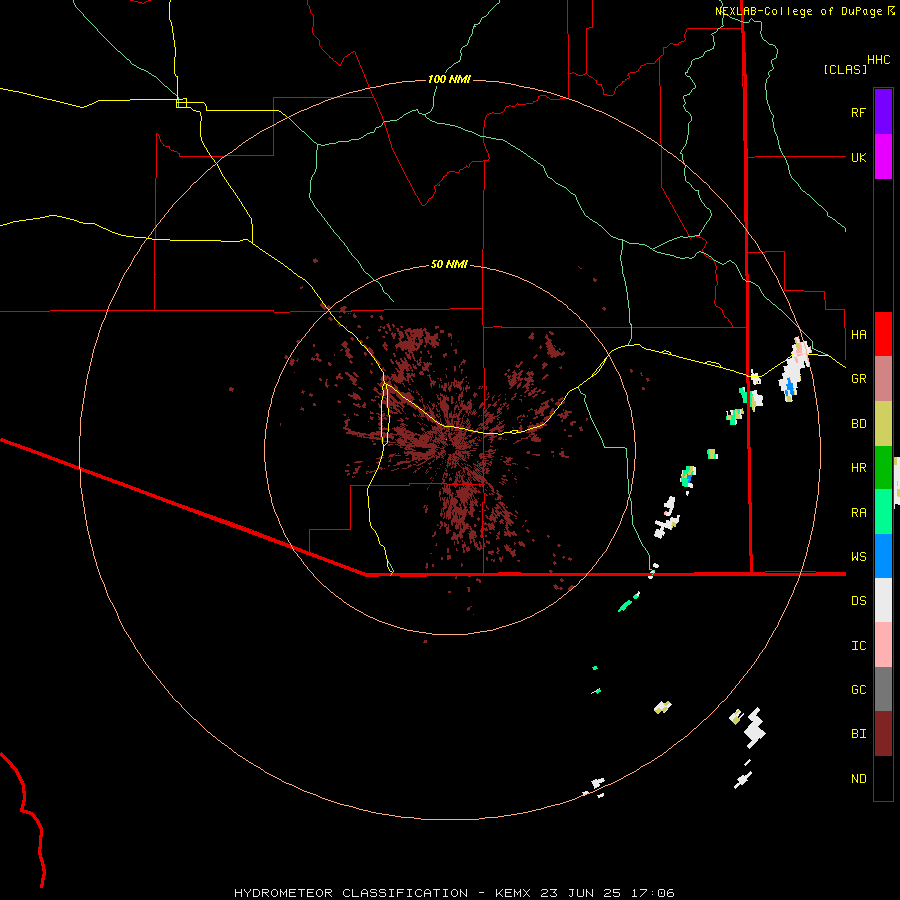900x900 pixels.
Task: Click the BI brown legend swatch
Action: point(883,734)
